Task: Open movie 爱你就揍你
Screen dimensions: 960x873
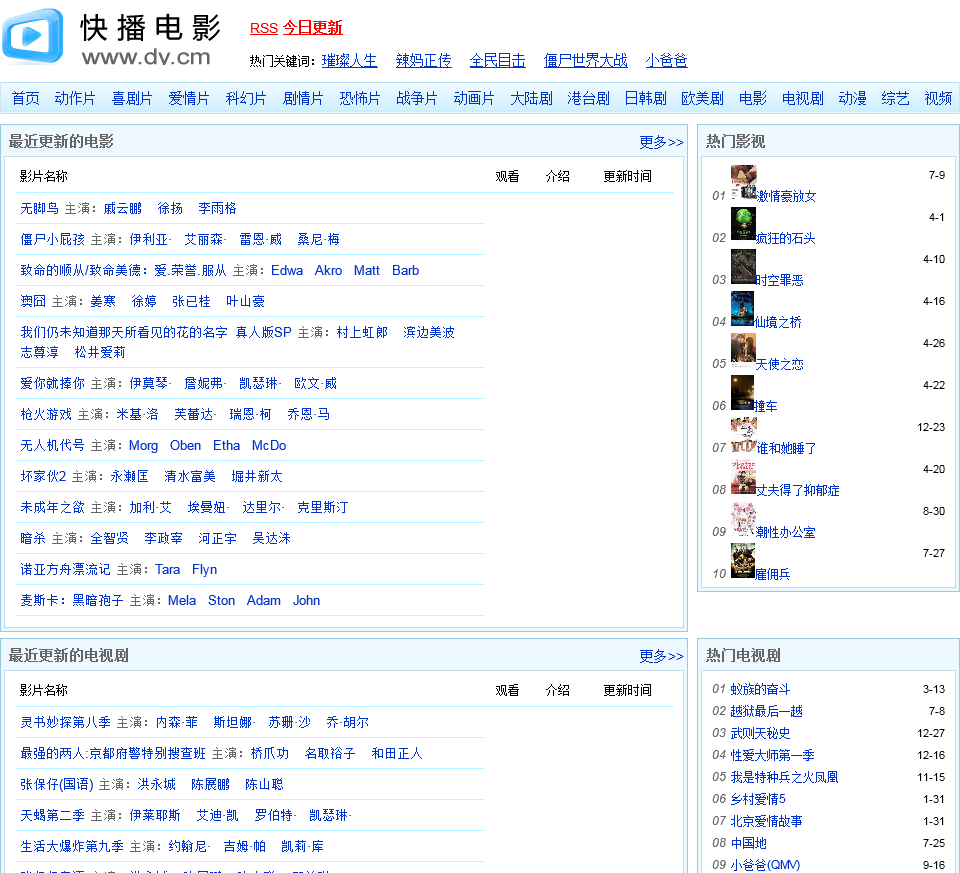Action: (52, 383)
